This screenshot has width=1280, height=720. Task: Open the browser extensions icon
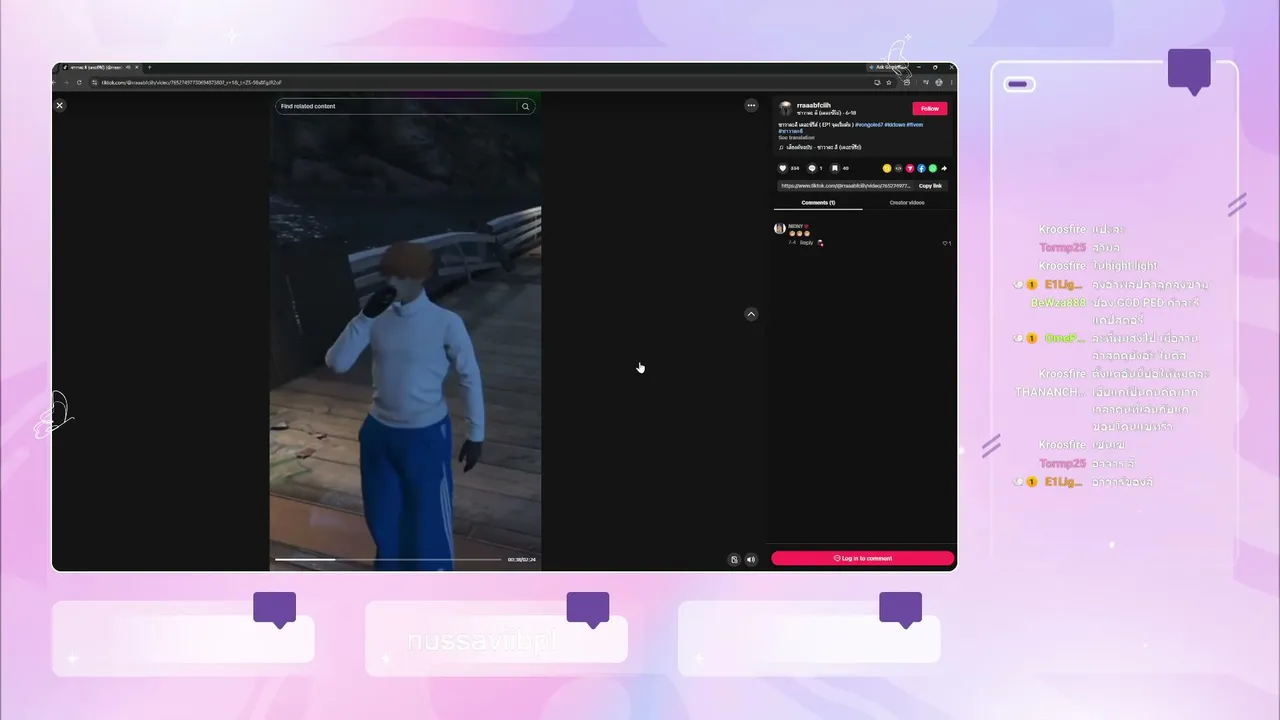pos(907,82)
